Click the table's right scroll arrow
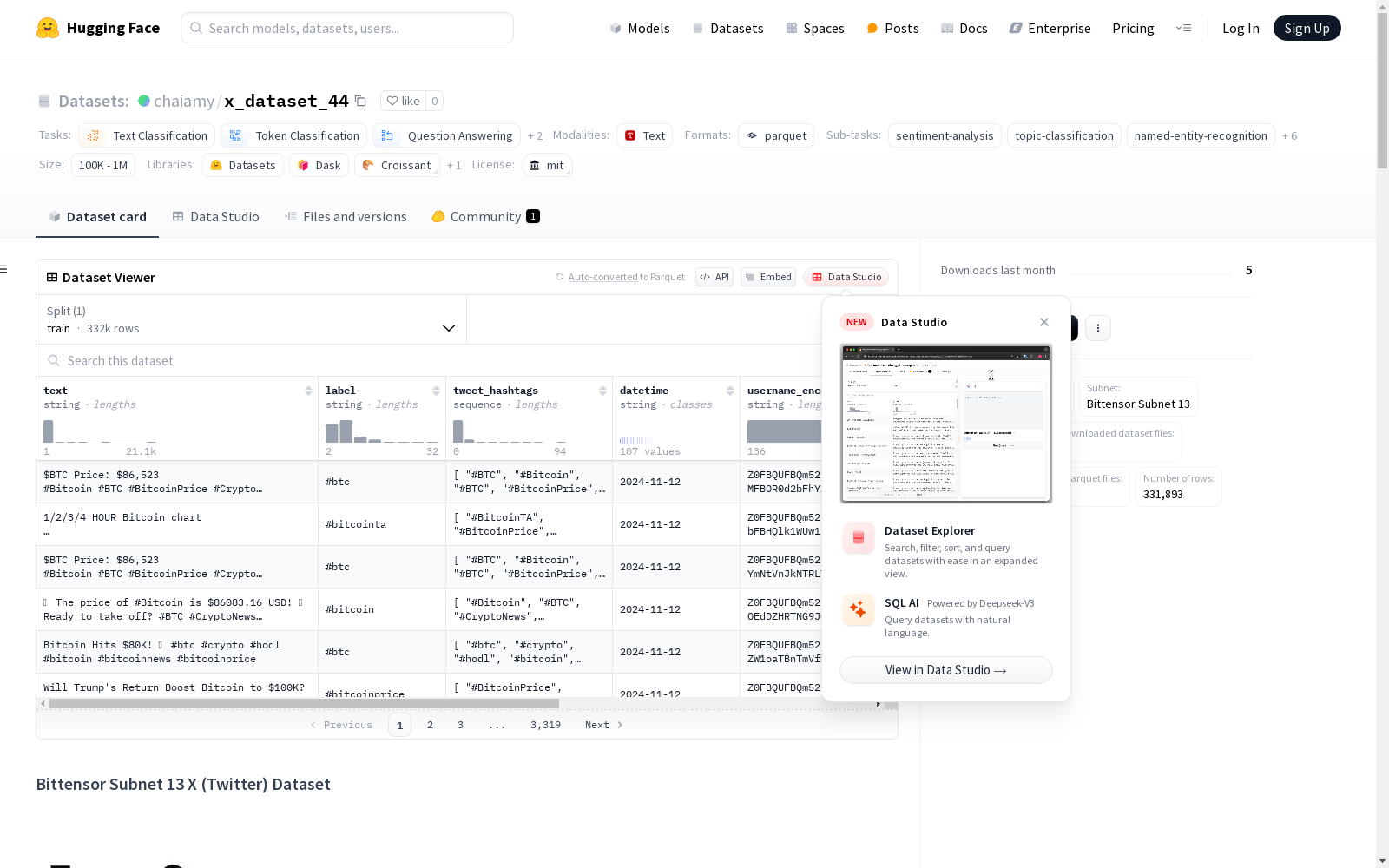 point(879,703)
